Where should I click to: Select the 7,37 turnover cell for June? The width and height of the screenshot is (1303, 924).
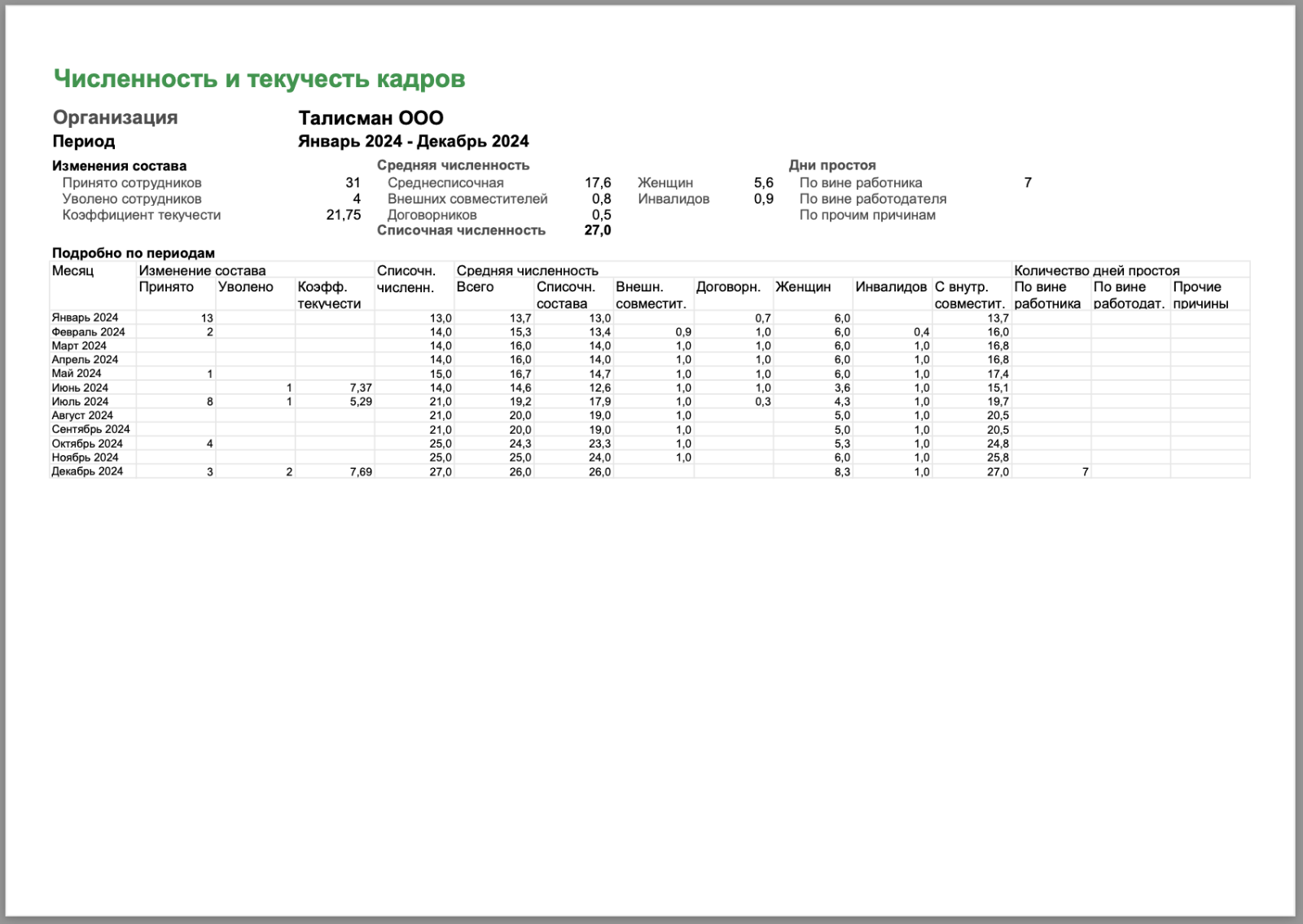pos(360,388)
